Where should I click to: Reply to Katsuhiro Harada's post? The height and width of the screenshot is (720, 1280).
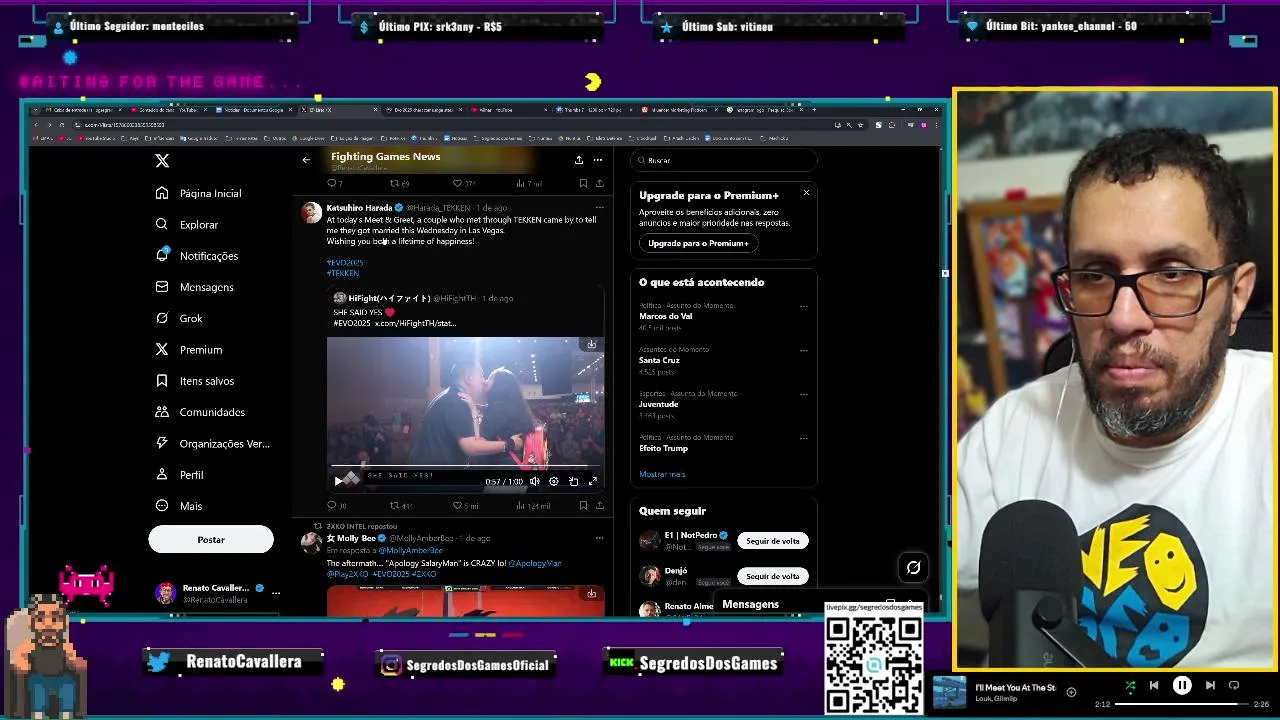(336, 506)
